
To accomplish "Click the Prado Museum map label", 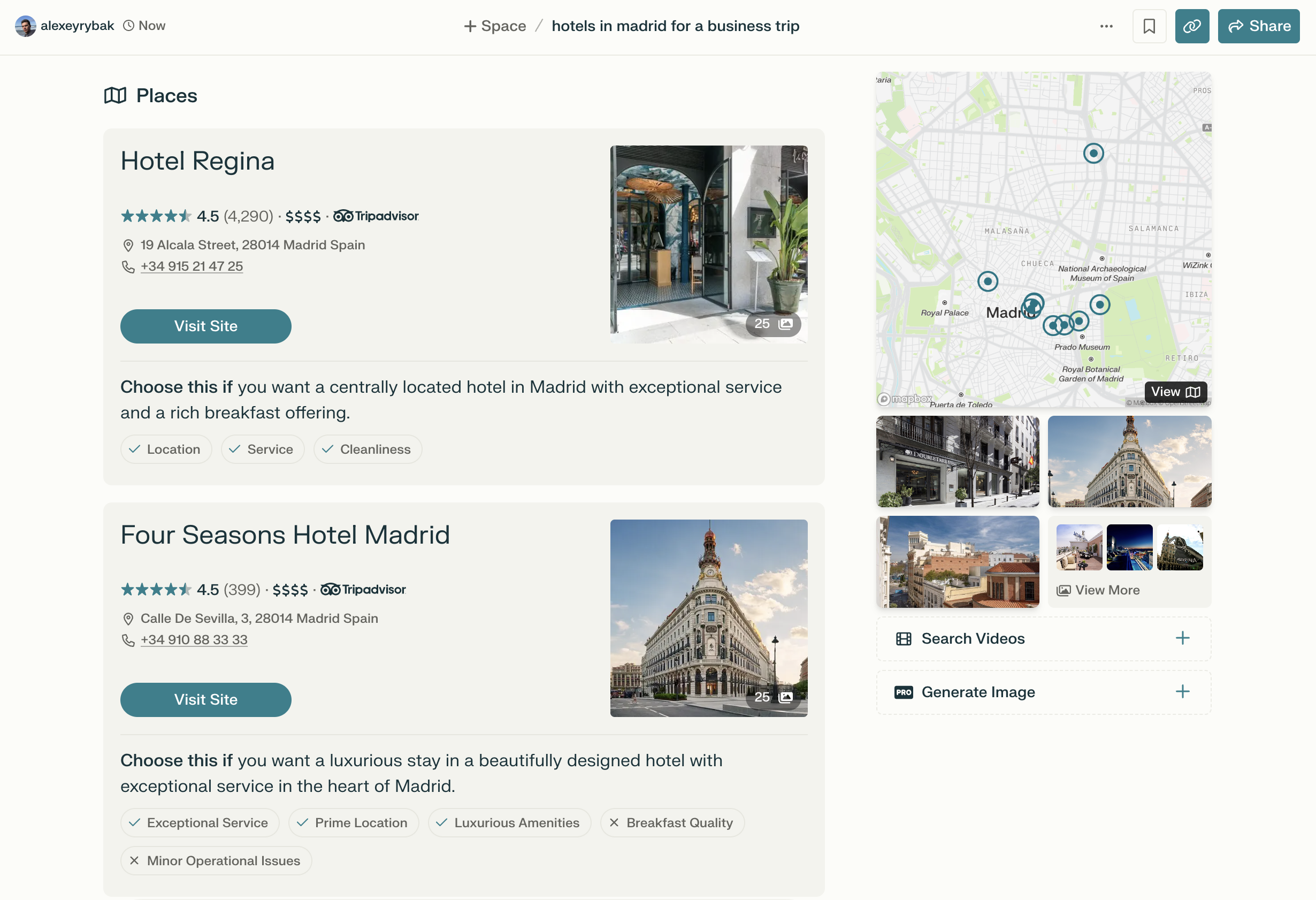I will click(x=1082, y=347).
